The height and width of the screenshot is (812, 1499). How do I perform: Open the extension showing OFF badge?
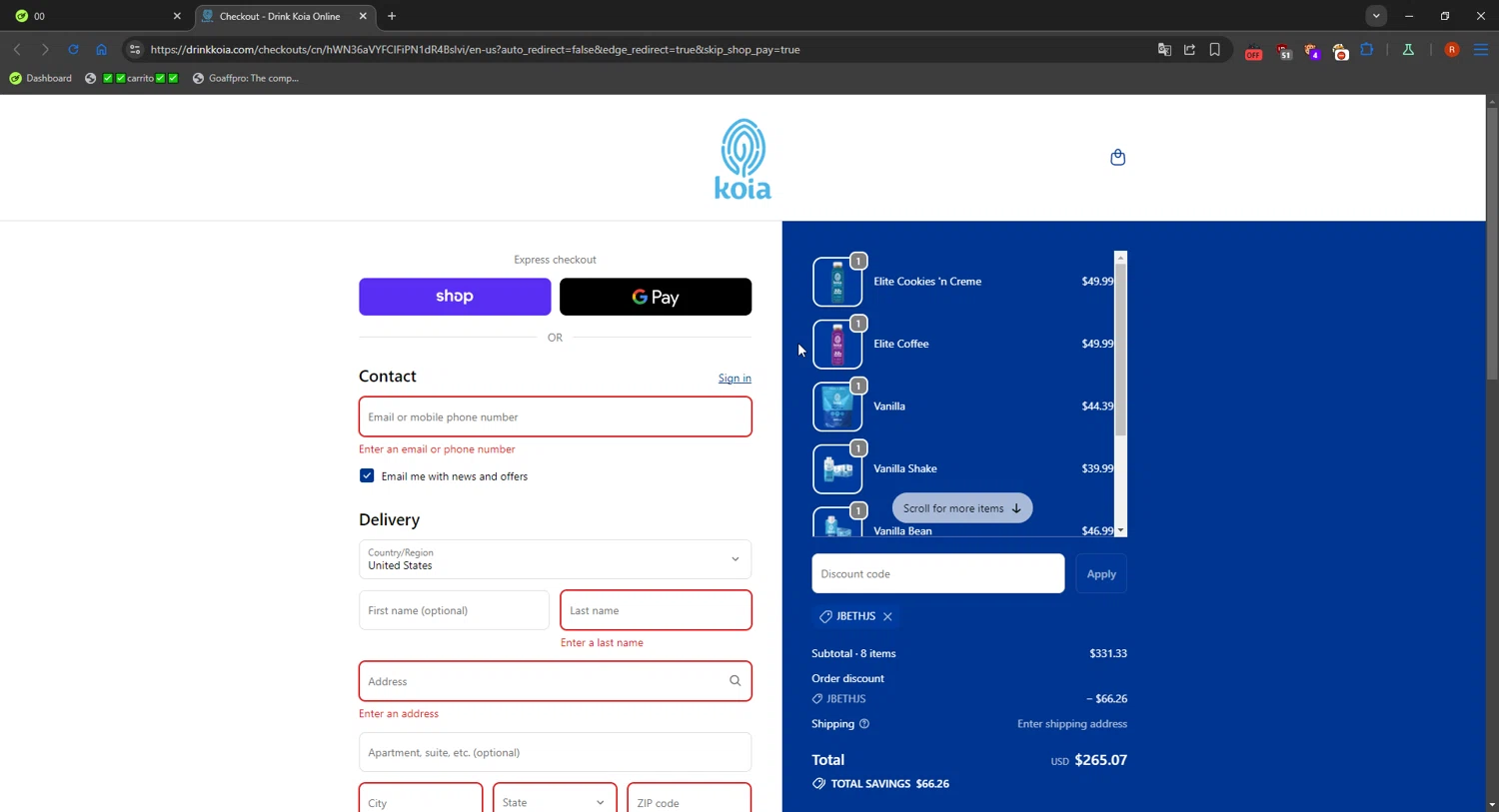pos(1253,51)
